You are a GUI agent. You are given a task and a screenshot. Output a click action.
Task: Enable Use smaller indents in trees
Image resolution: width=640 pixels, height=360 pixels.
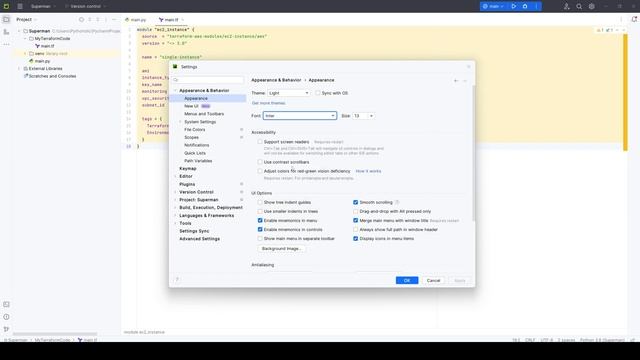(x=260, y=211)
